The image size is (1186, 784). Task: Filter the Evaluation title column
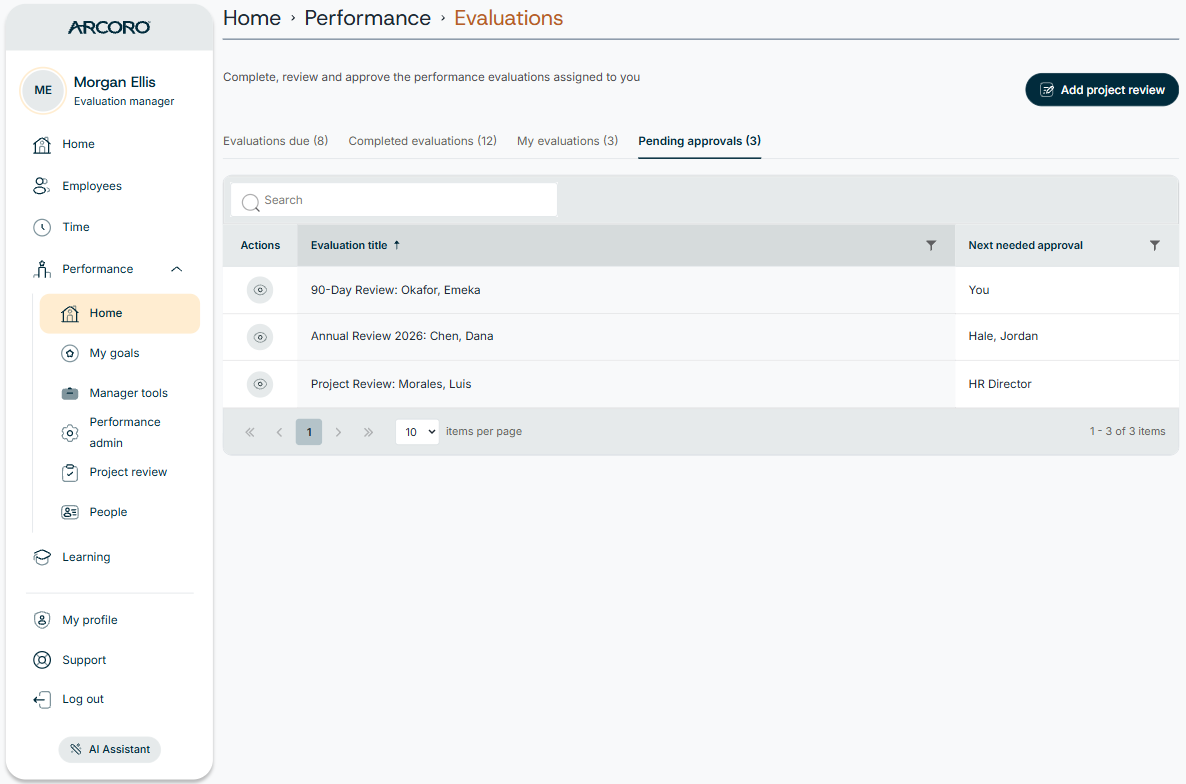[931, 245]
